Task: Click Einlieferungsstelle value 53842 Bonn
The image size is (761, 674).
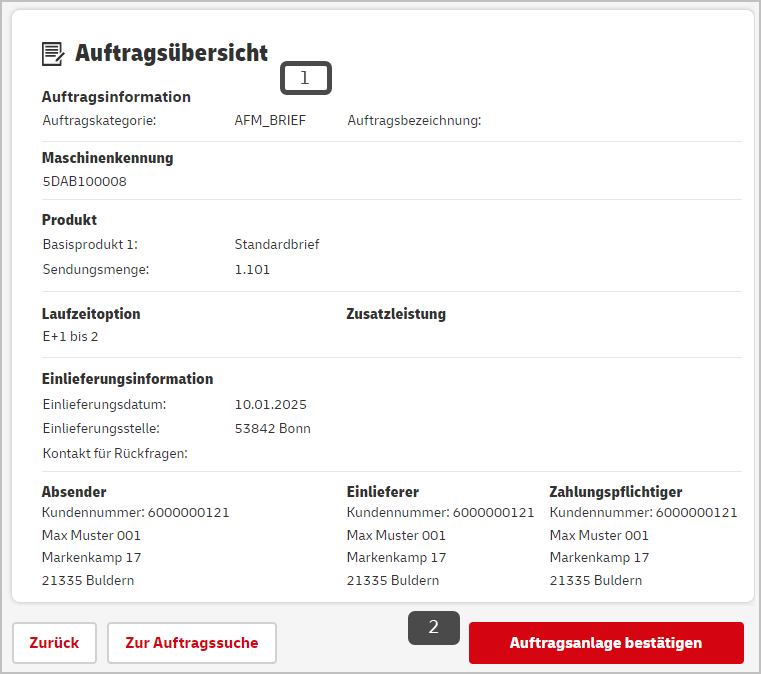Action: [273, 428]
